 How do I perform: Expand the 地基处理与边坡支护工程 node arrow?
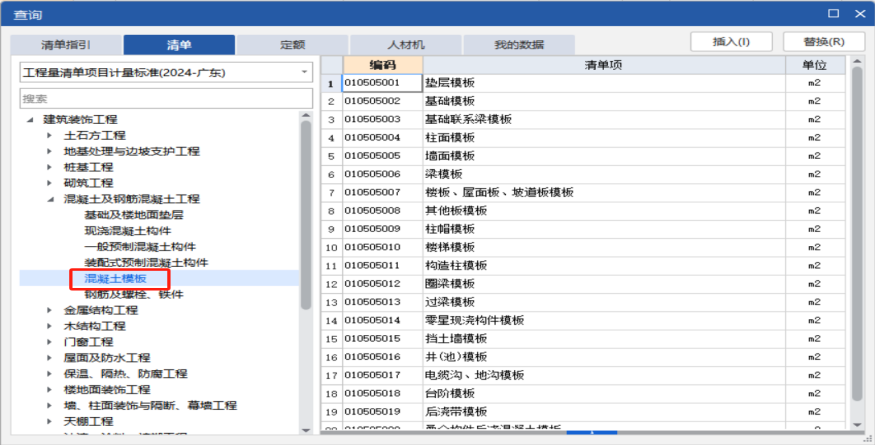tap(50, 151)
